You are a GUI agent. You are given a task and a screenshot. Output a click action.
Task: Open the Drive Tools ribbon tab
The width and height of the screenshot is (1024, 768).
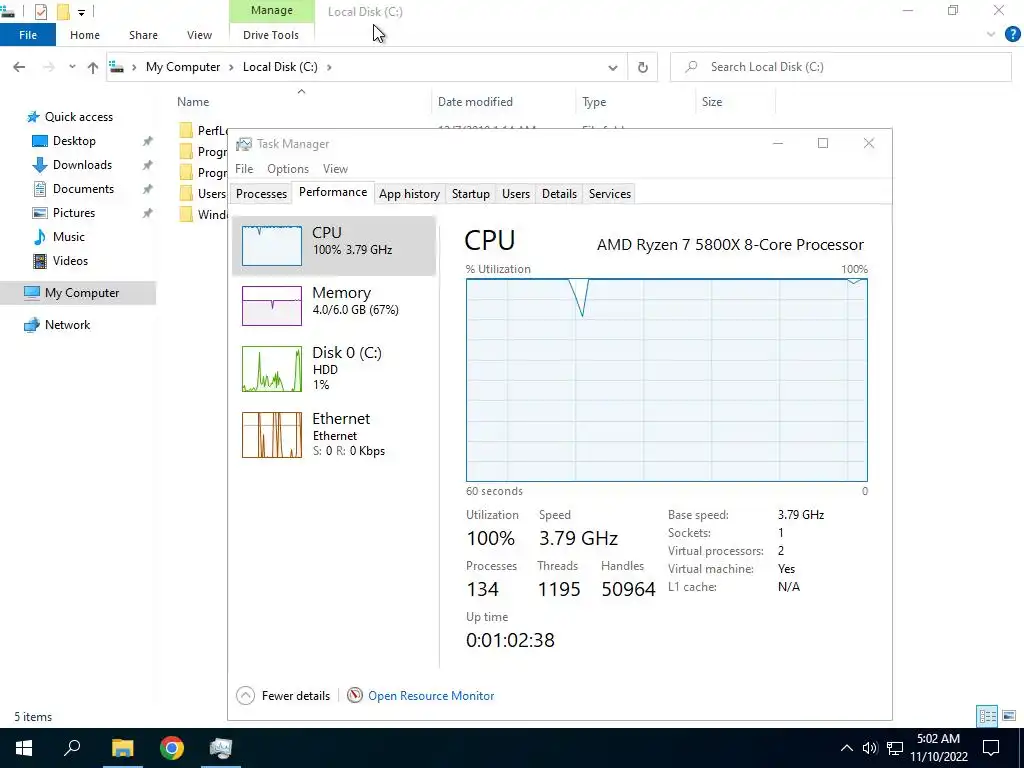(271, 35)
